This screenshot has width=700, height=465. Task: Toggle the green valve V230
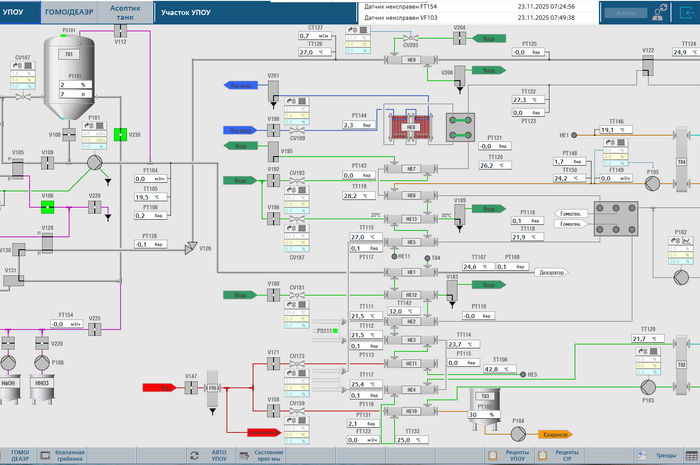click(x=121, y=135)
